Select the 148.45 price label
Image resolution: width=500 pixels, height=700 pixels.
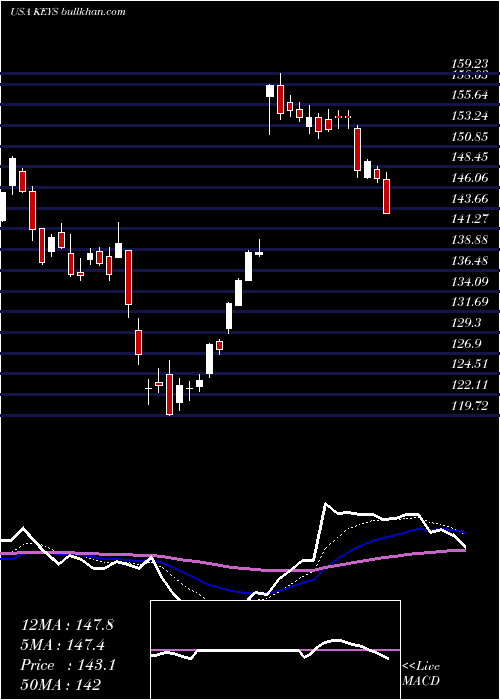tap(471, 157)
